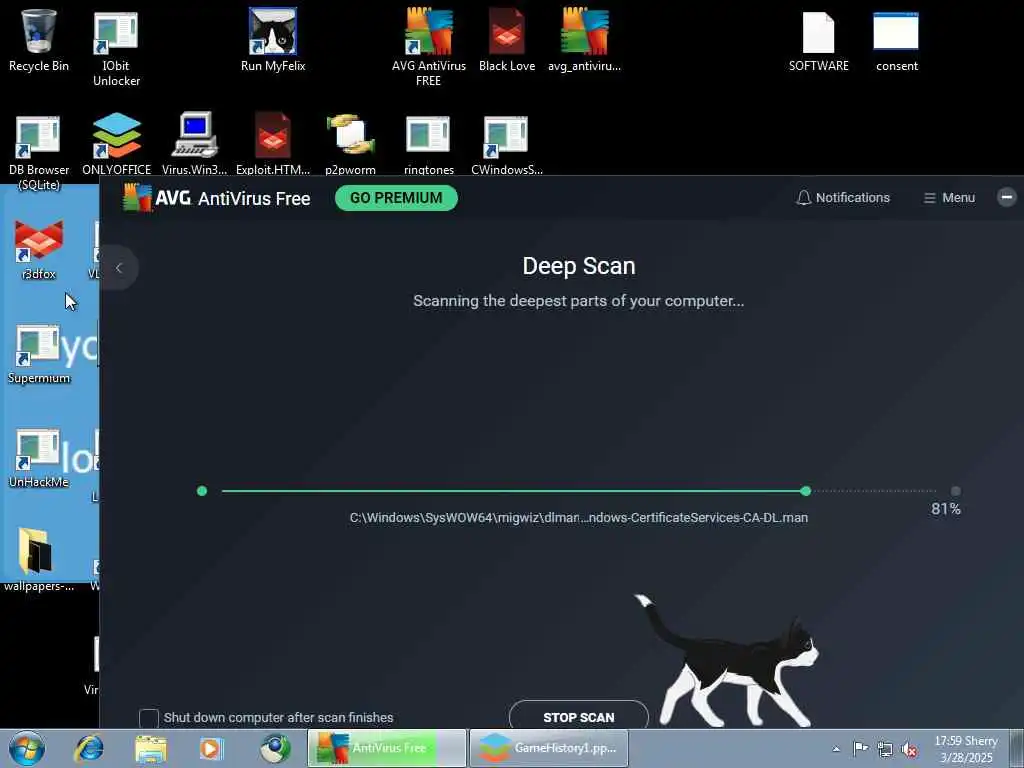1024x768 pixels.
Task: Click the 81% scan progress label
Action: [946, 509]
